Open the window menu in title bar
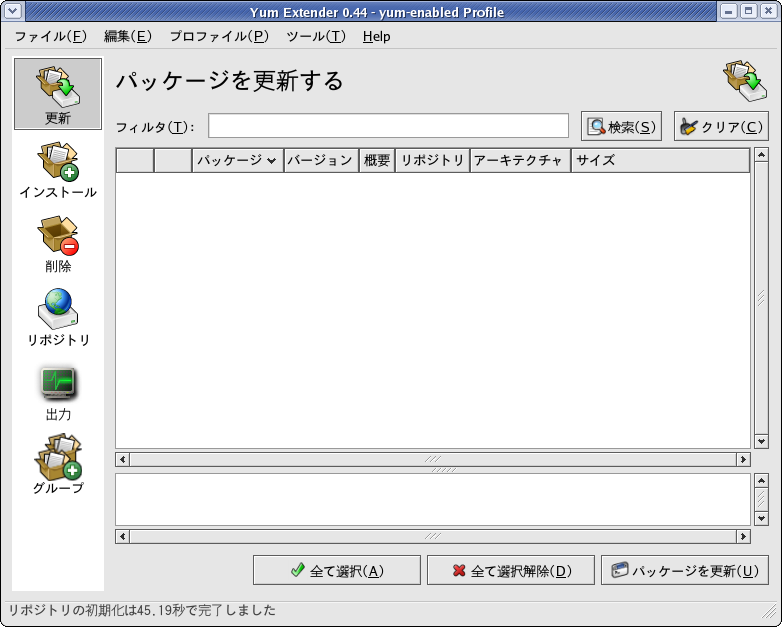This screenshot has height=627, width=782. [12, 11]
